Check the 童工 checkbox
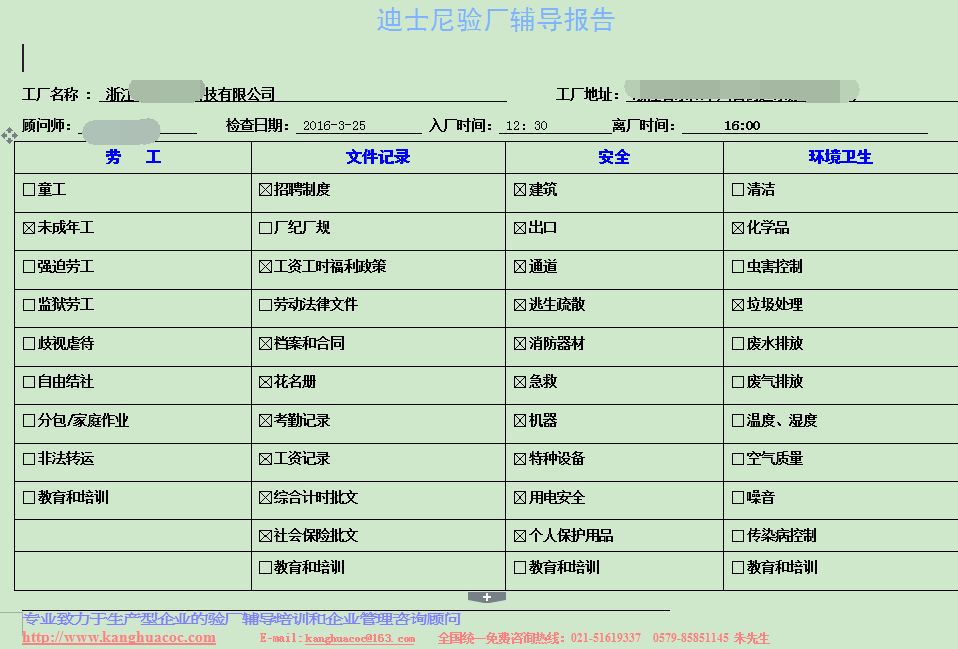The image size is (958, 649). [29, 190]
